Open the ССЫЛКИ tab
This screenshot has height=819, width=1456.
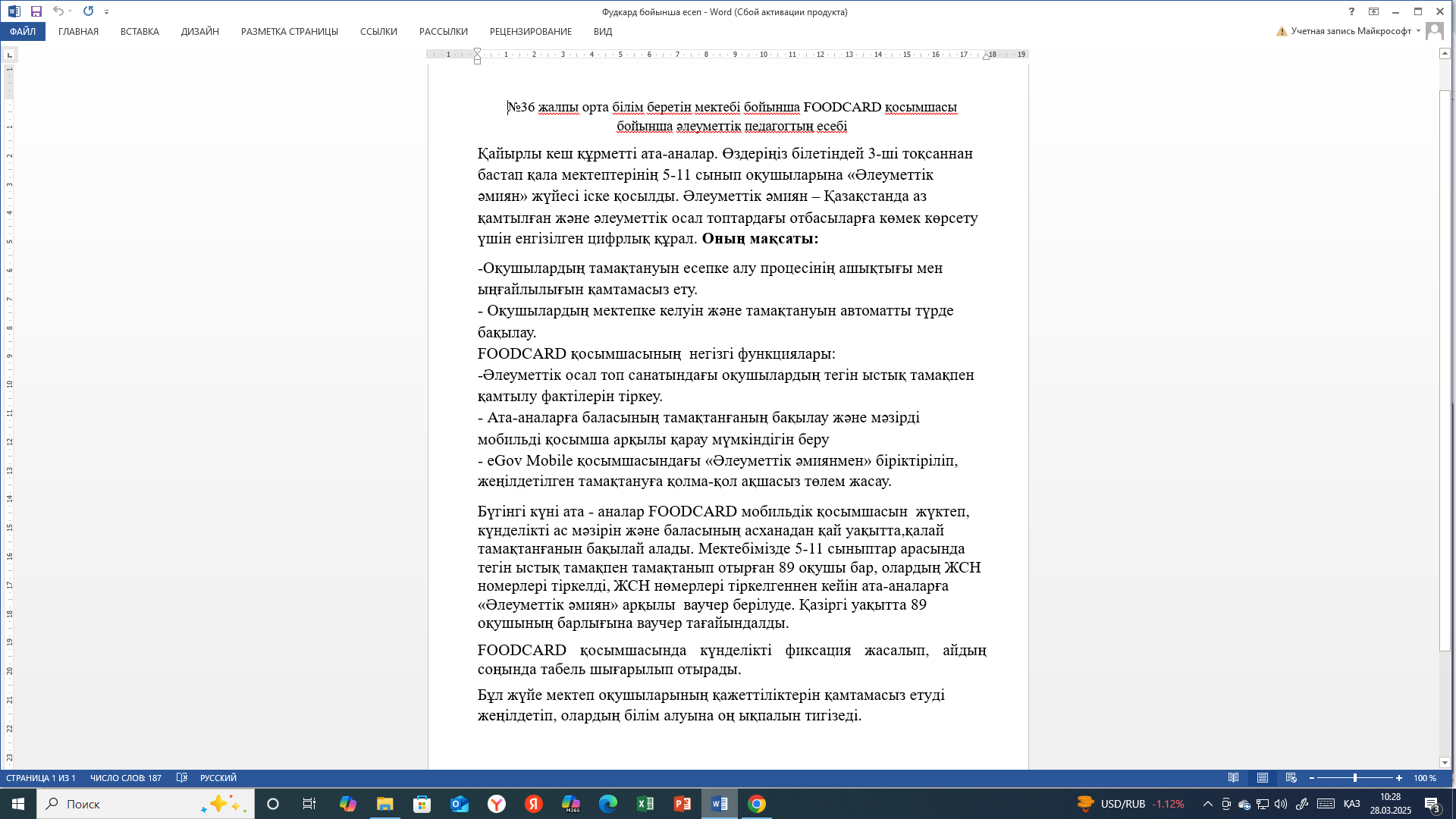[378, 31]
